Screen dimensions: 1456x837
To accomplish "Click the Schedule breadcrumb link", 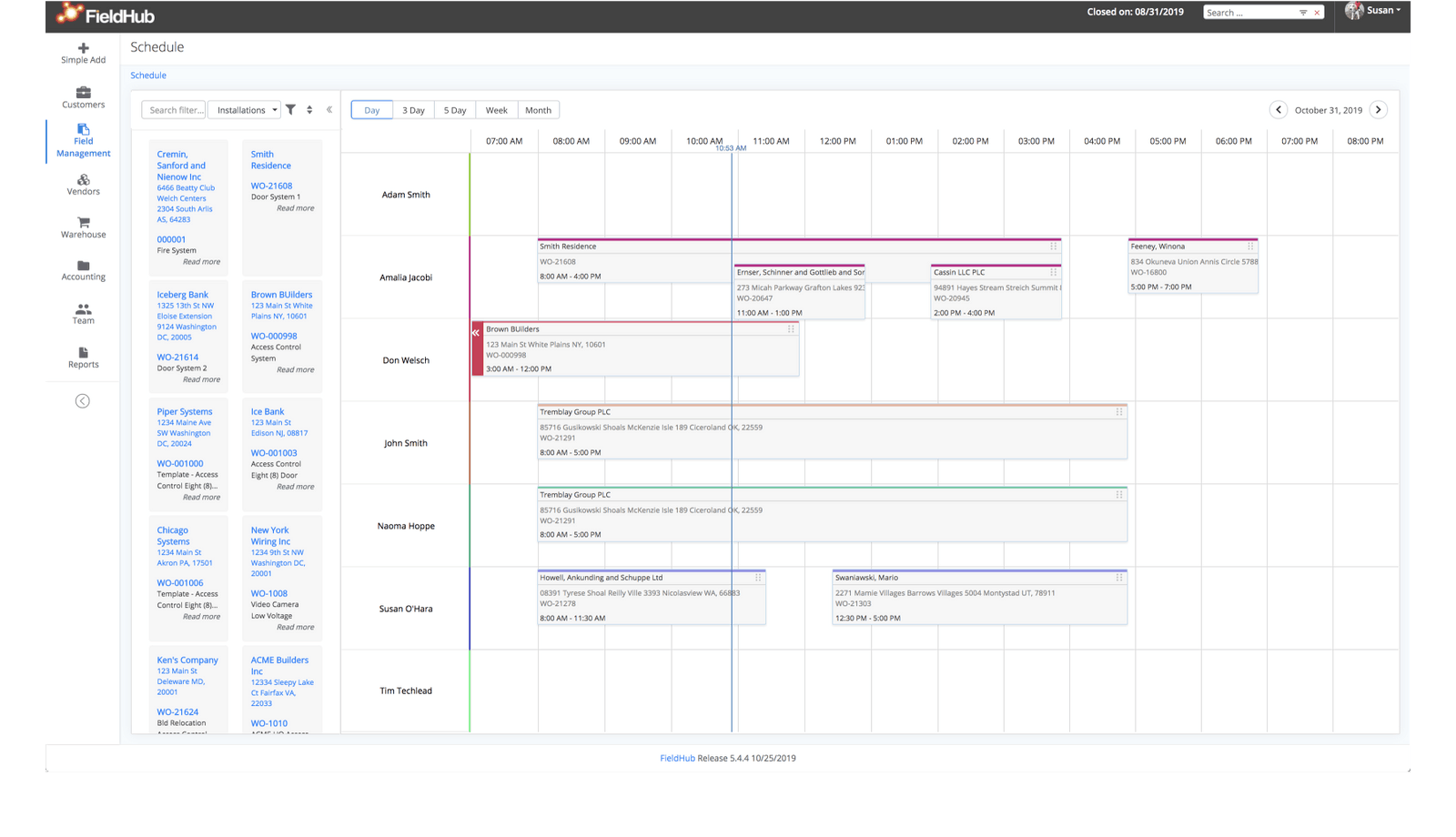I will [147, 75].
